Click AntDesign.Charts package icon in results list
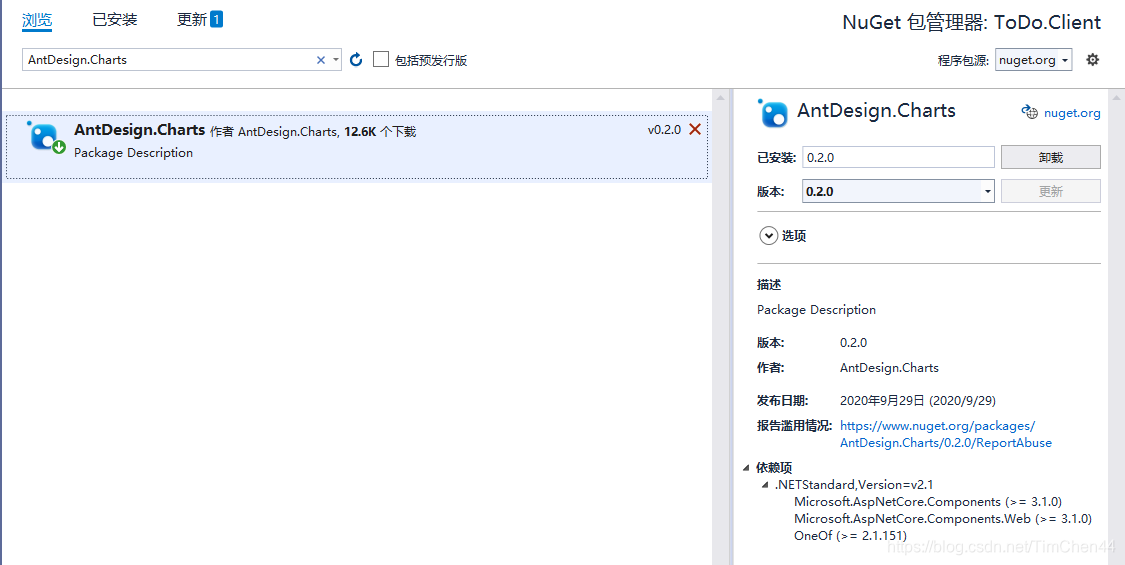1125x565 pixels. [46, 137]
